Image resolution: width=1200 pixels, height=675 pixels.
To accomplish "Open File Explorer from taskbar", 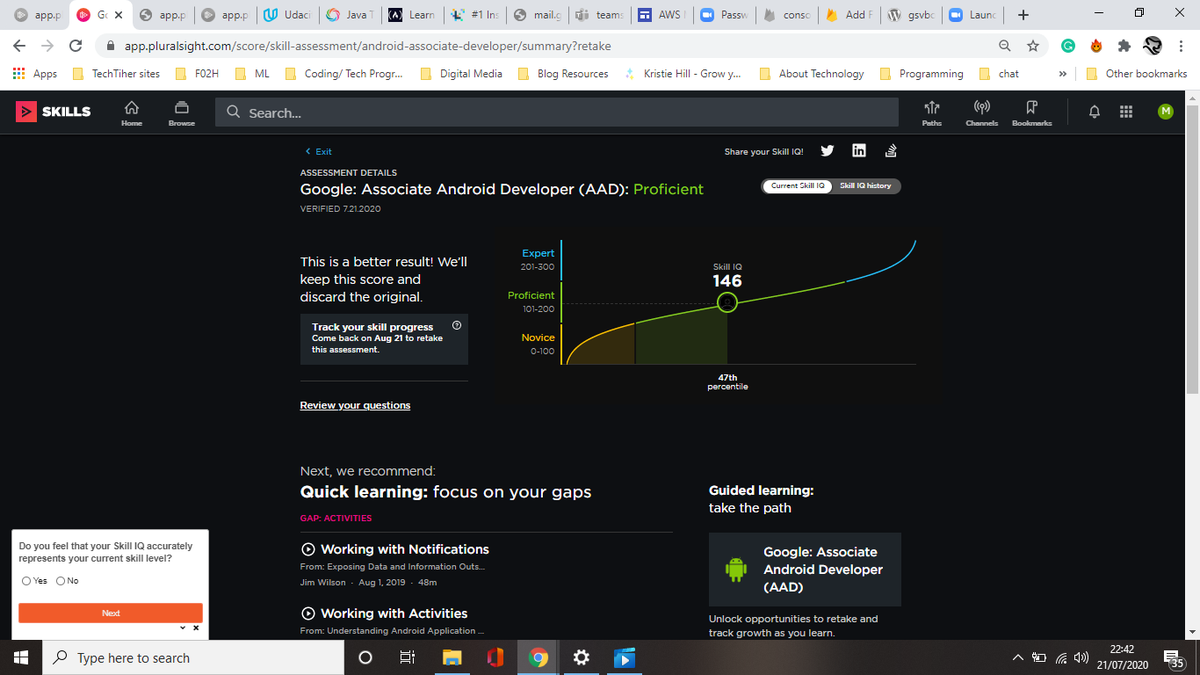I will [x=452, y=658].
